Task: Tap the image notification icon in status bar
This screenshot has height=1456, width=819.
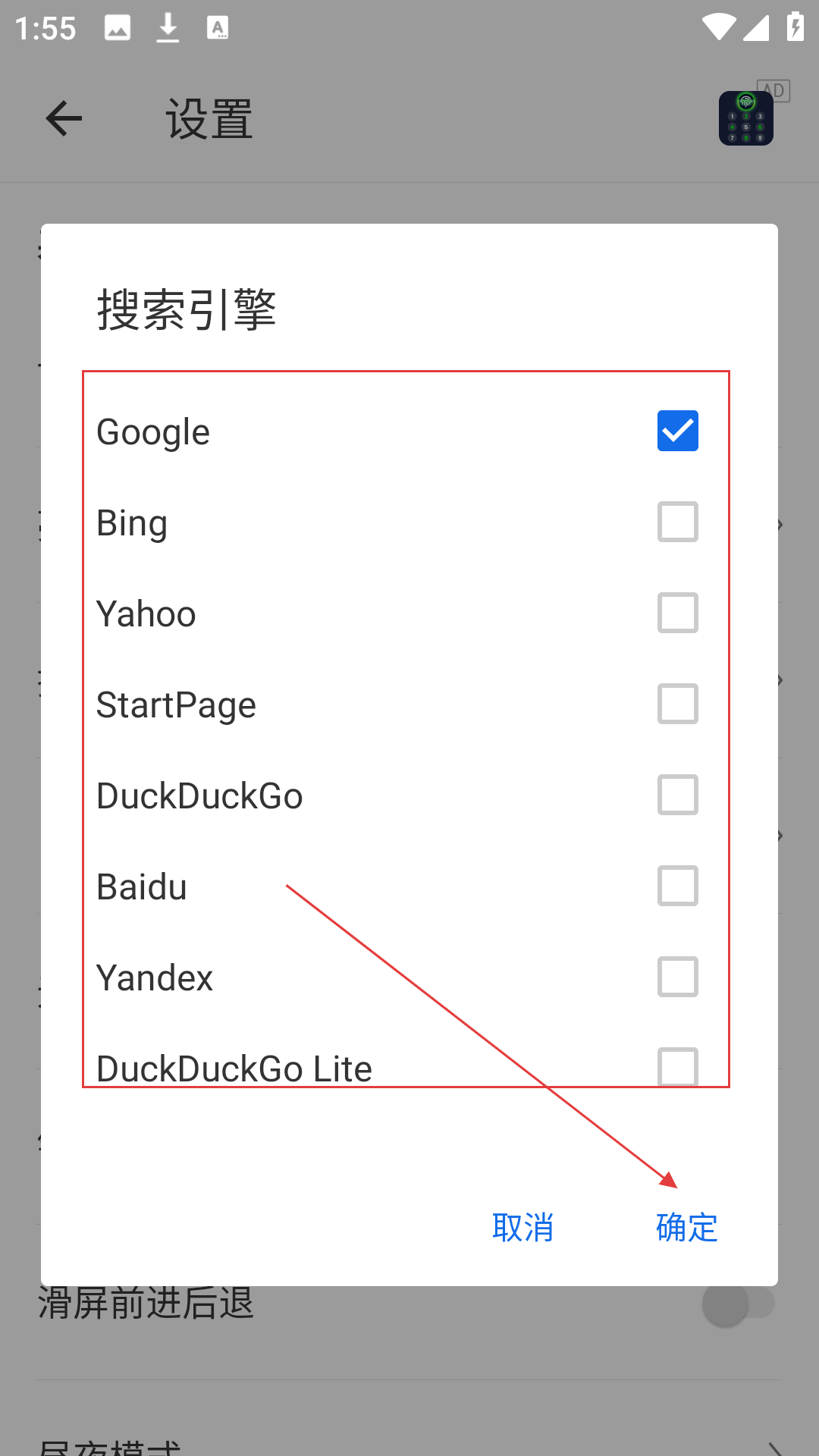Action: tap(118, 28)
